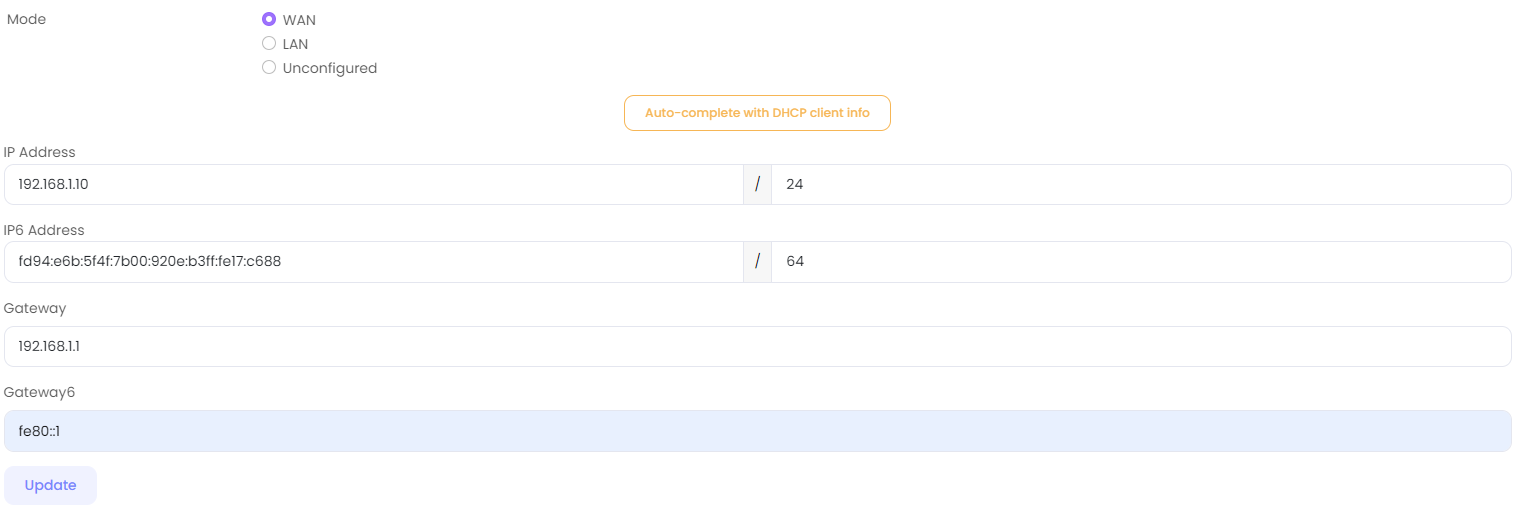
Task: Set mode to Unconfigured radio button
Action: 269,68
